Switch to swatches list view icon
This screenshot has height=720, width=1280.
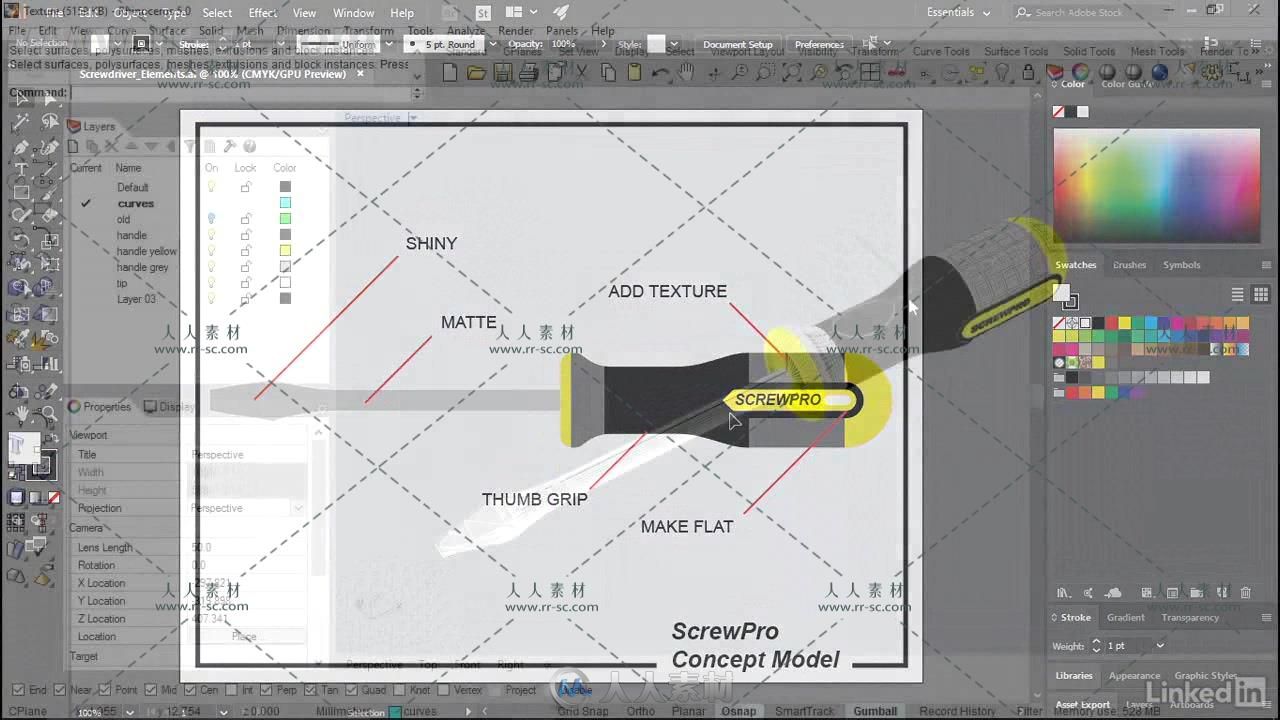1237,294
